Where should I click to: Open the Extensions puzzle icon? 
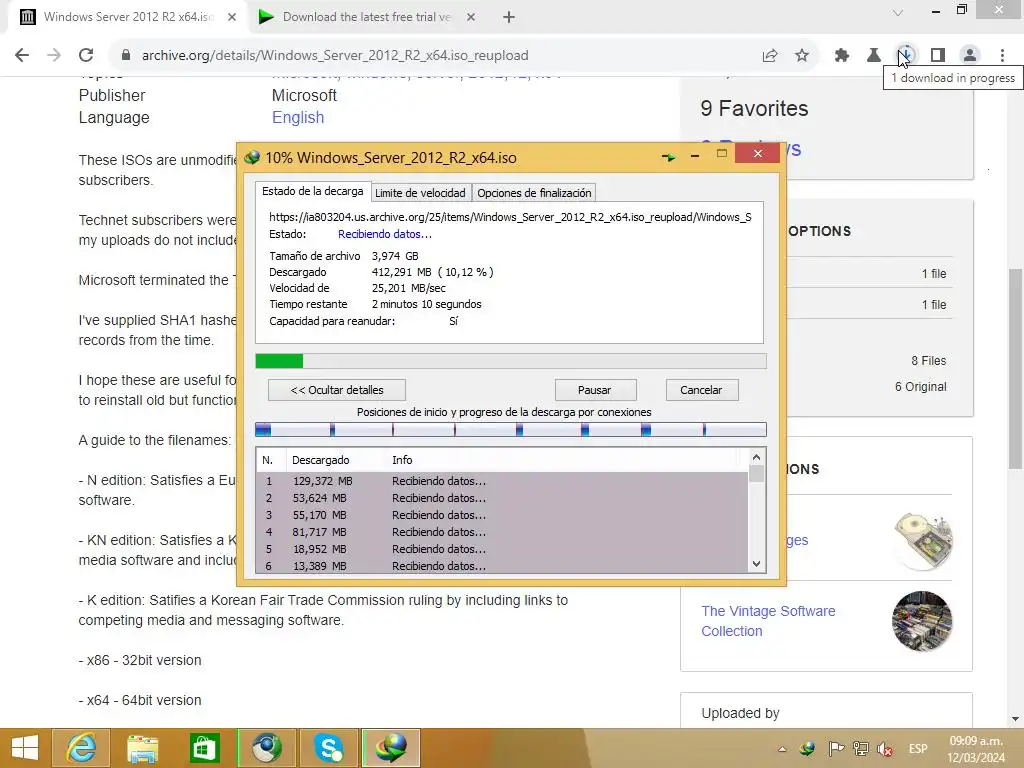point(842,56)
